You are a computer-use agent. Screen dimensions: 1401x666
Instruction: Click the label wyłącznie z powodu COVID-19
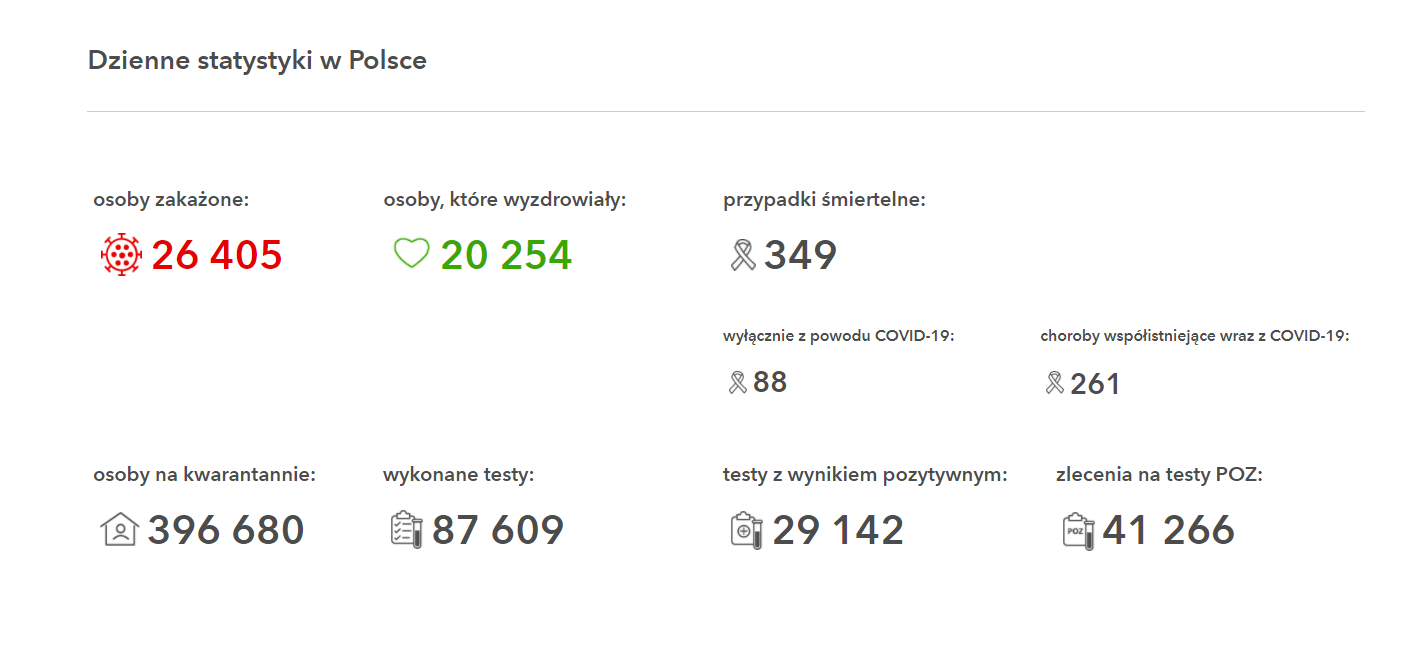839,336
